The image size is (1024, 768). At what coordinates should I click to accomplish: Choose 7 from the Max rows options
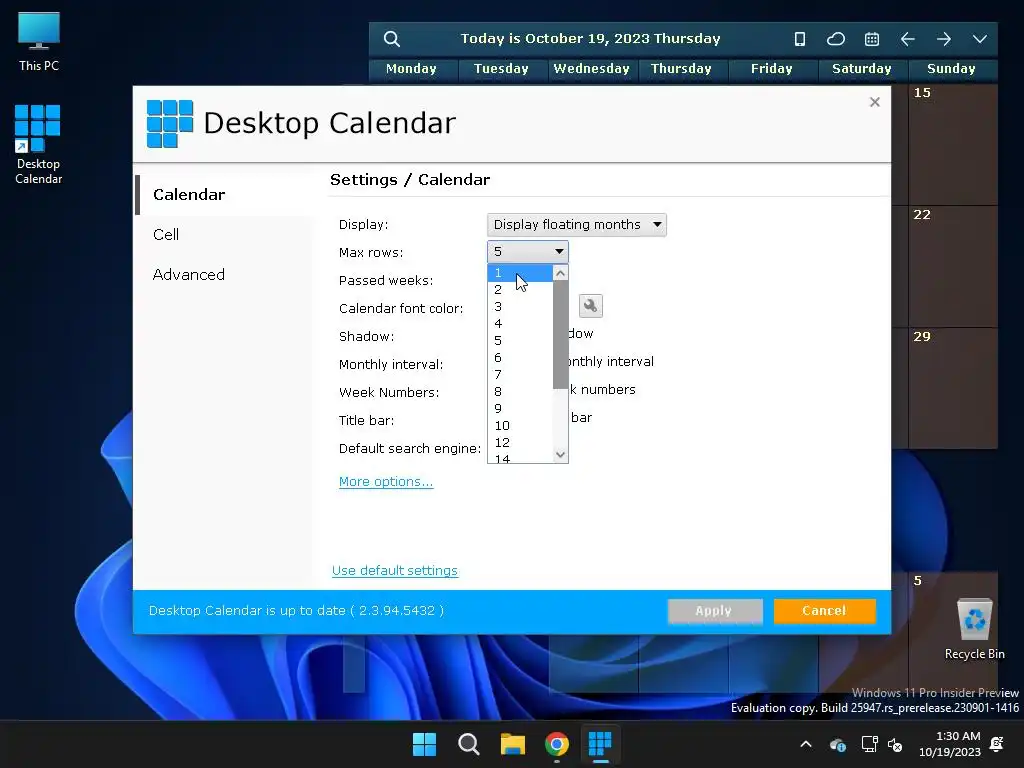click(x=520, y=374)
